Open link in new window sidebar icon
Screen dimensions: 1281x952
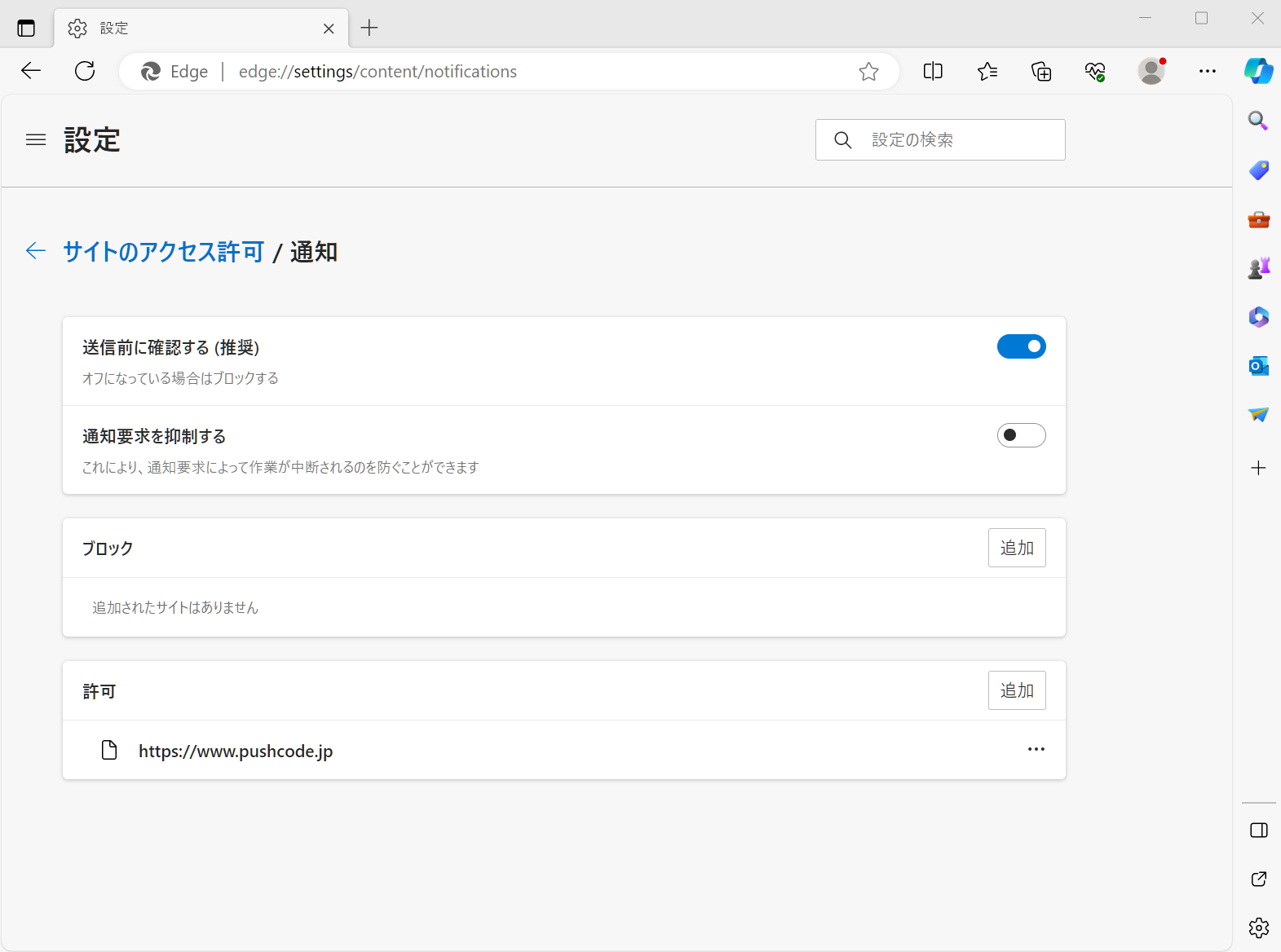1258,879
